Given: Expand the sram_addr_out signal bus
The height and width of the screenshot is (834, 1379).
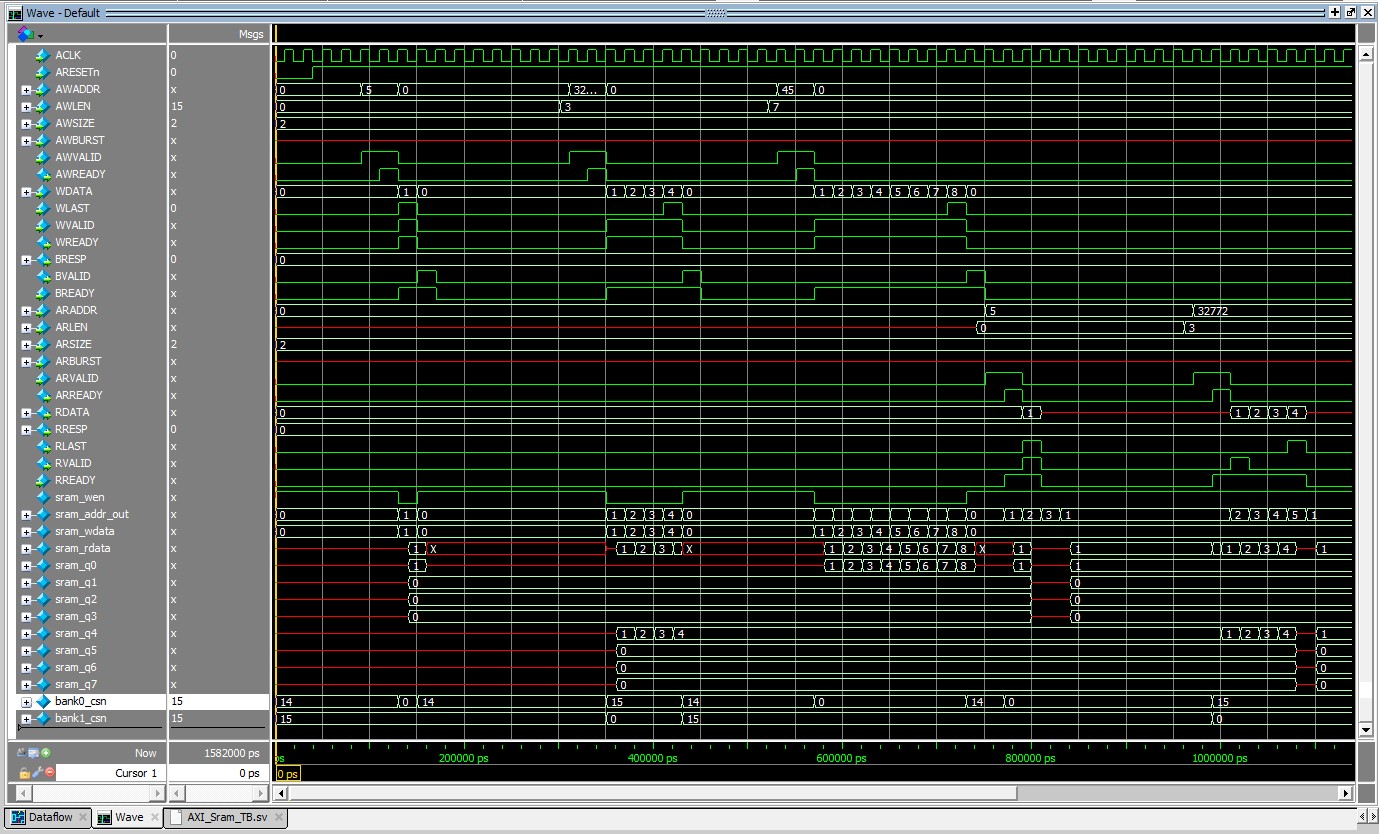Looking at the screenshot, I should (26, 515).
